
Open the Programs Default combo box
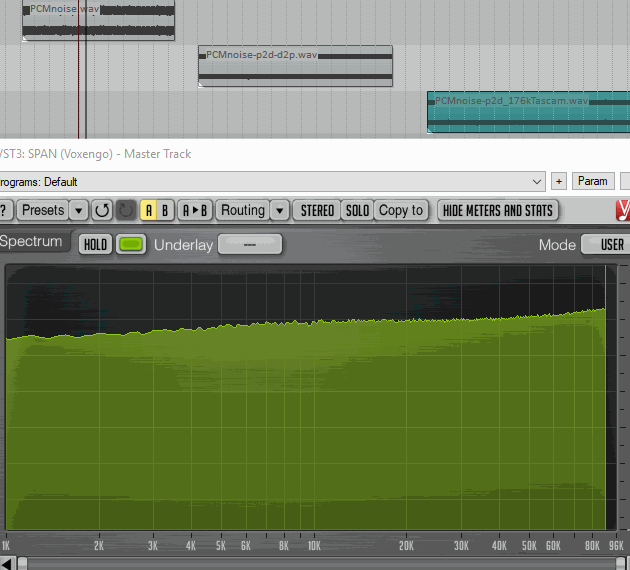pos(270,181)
